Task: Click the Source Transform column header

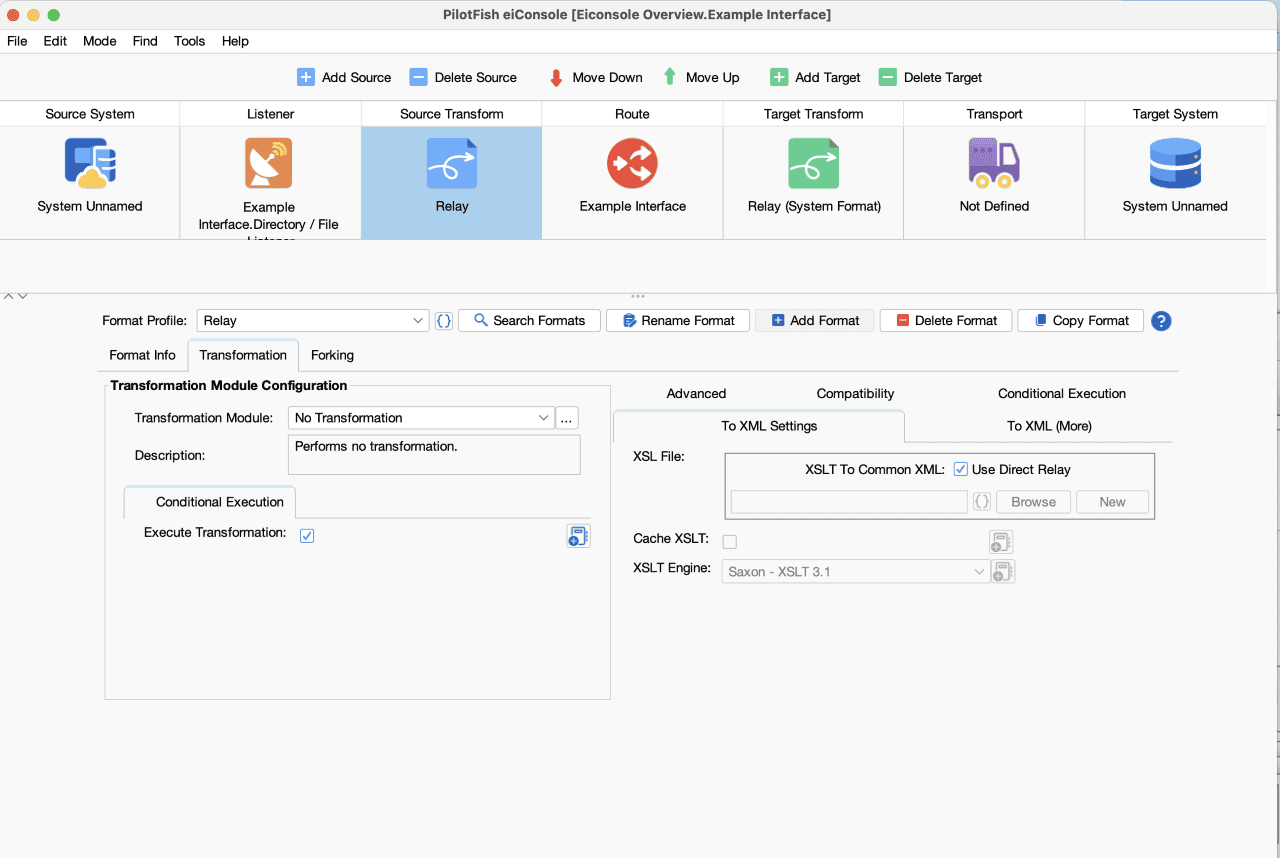Action: pyautogui.click(x=452, y=114)
